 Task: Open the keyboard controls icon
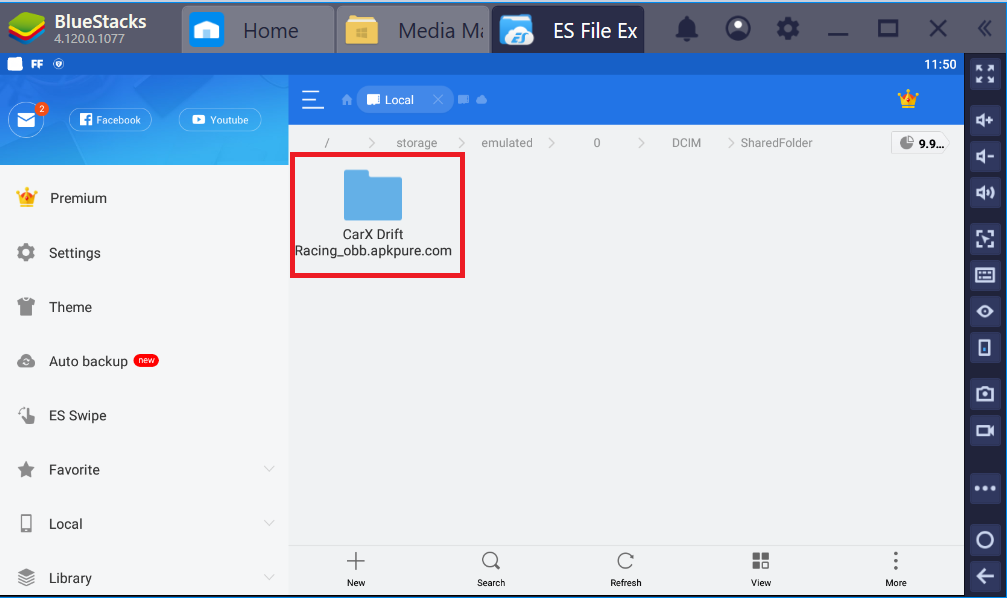985,275
